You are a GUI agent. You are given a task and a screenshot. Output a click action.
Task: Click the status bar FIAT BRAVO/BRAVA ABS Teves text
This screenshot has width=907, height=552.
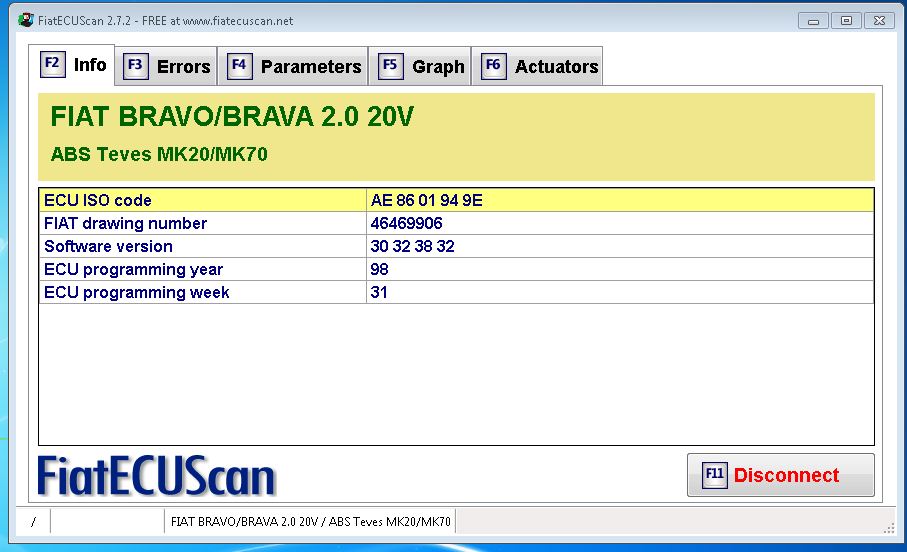311,522
